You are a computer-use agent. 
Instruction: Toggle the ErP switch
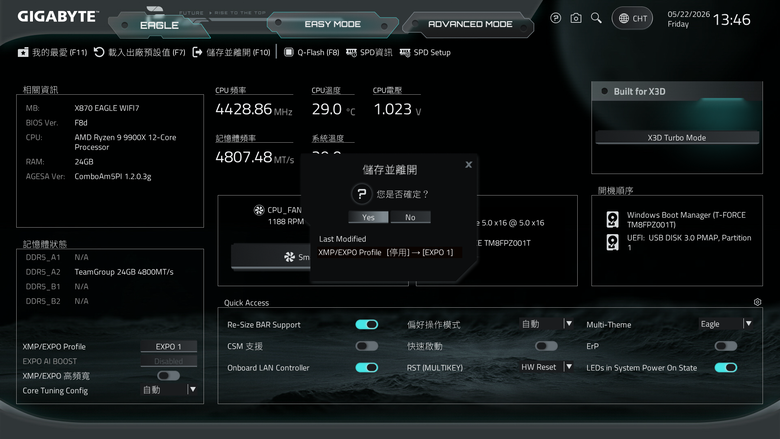[726, 346]
